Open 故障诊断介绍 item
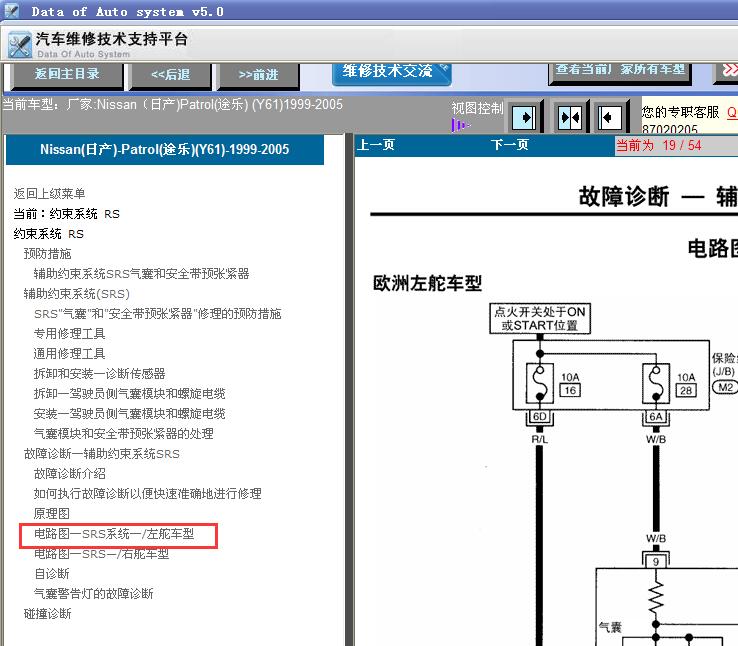The width and height of the screenshot is (738, 646). [69, 473]
